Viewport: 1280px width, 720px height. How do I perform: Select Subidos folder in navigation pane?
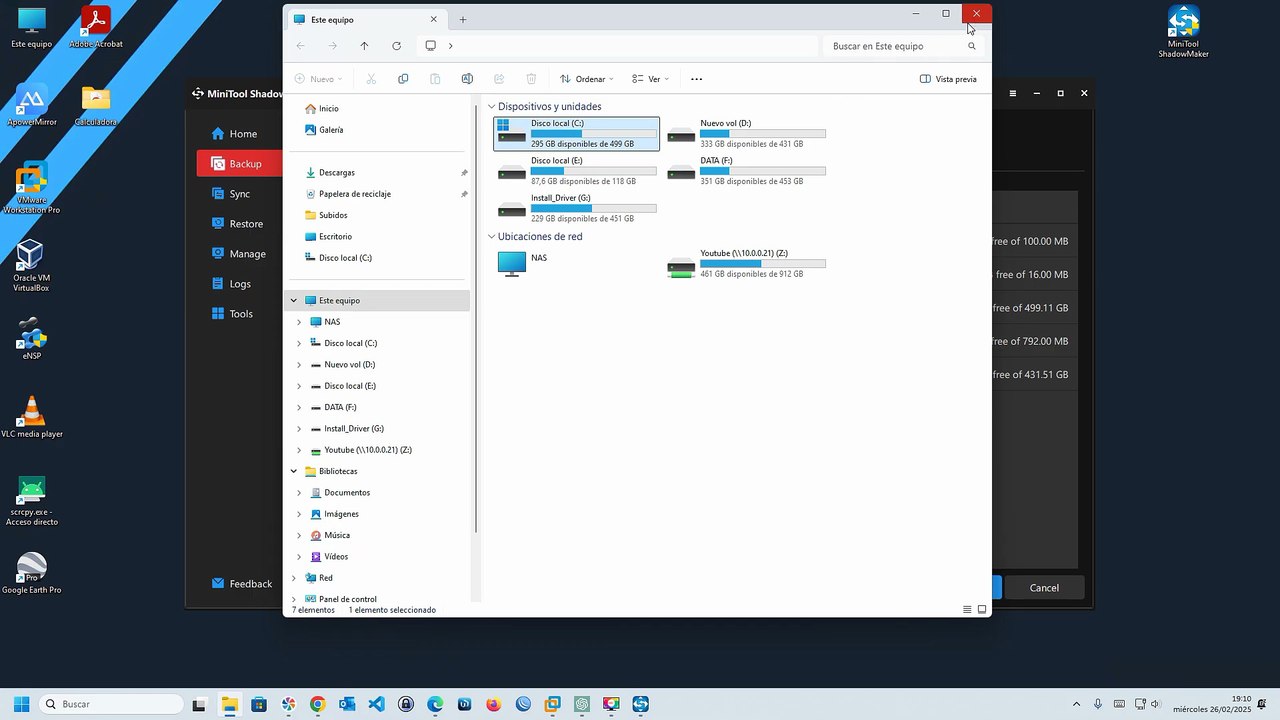click(325, 216)
